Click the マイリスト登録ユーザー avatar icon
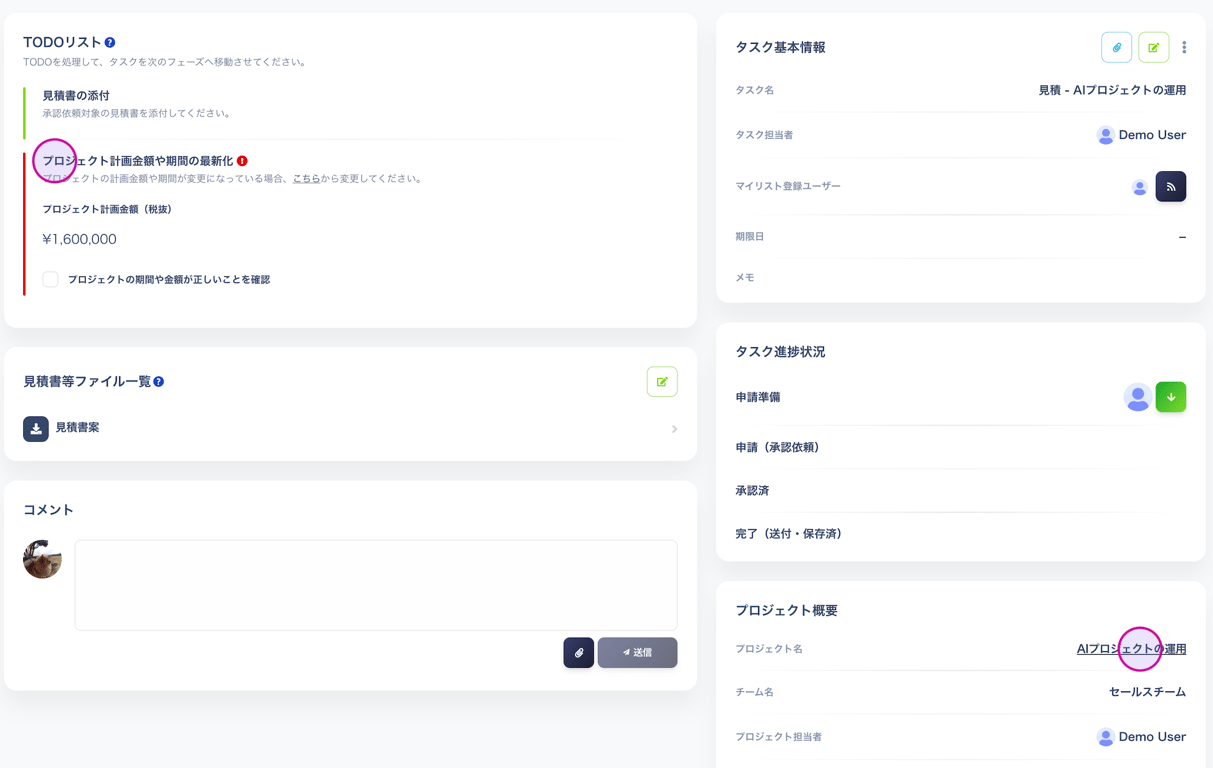Viewport: 1213px width, 768px height. 1139,187
